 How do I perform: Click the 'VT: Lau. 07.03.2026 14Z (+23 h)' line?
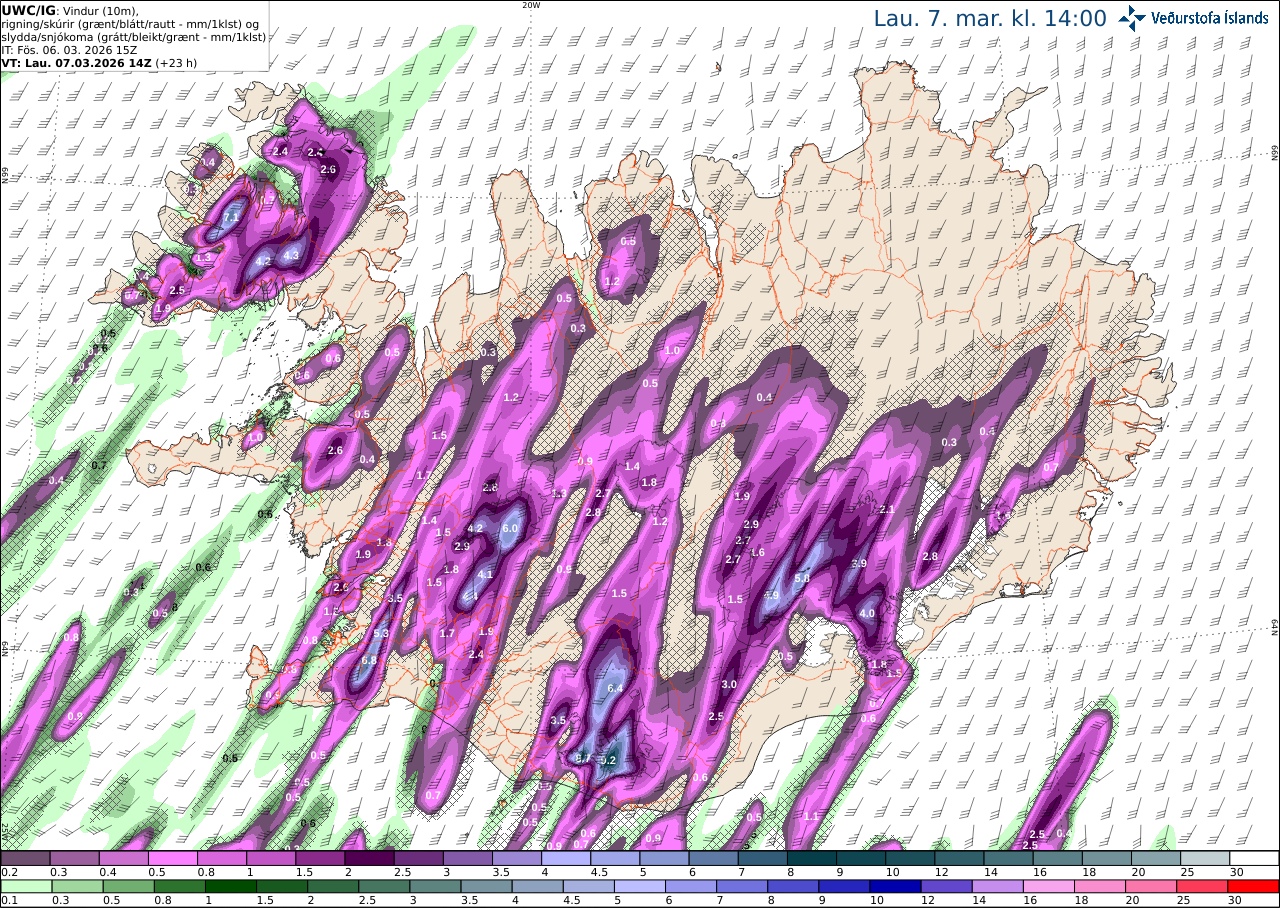(99, 62)
